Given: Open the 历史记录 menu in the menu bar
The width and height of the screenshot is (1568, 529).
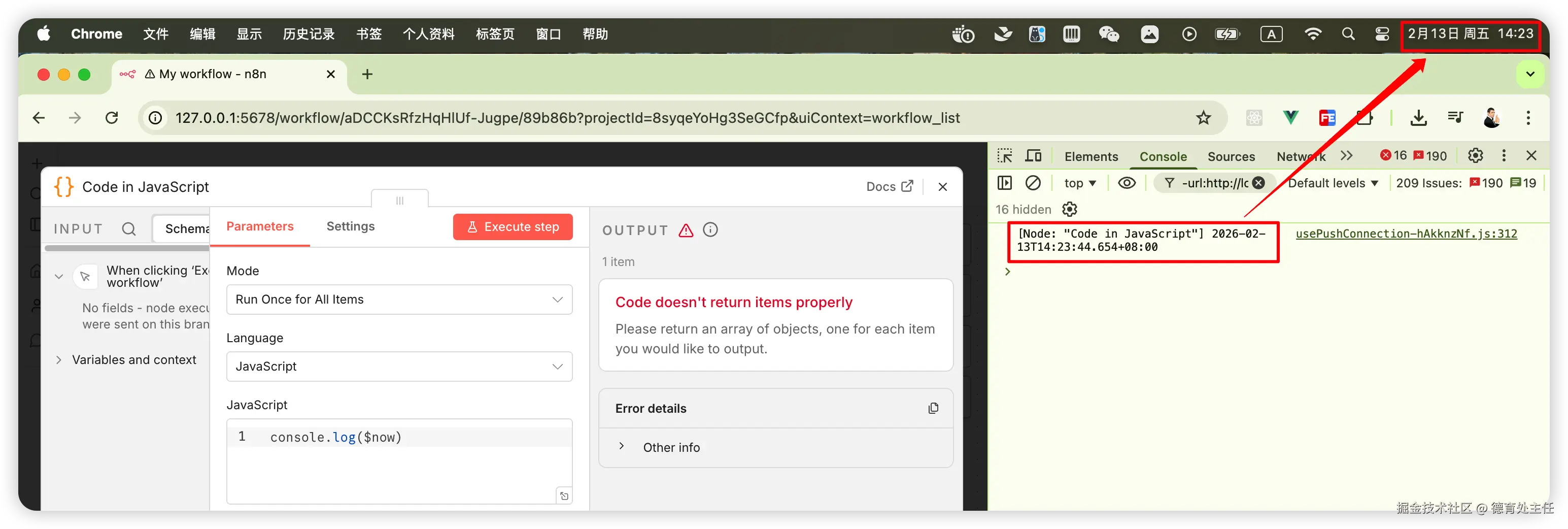Looking at the screenshot, I should (309, 34).
